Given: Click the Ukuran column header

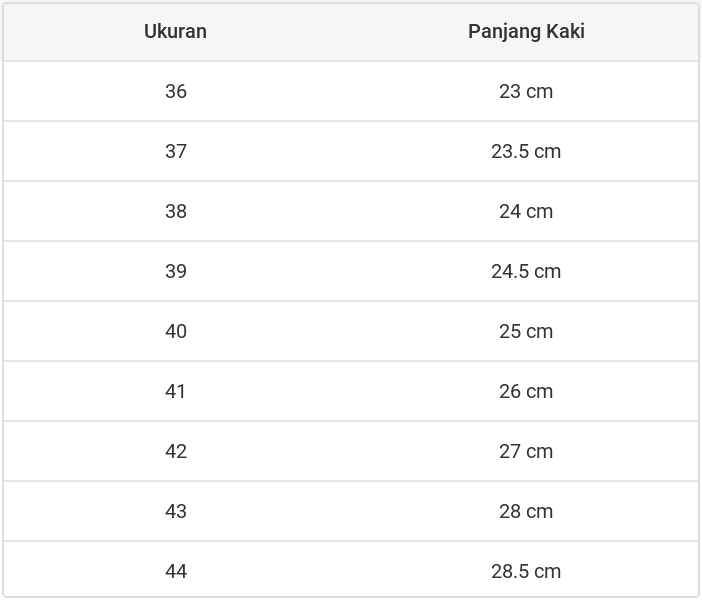Looking at the screenshot, I should point(175,31).
